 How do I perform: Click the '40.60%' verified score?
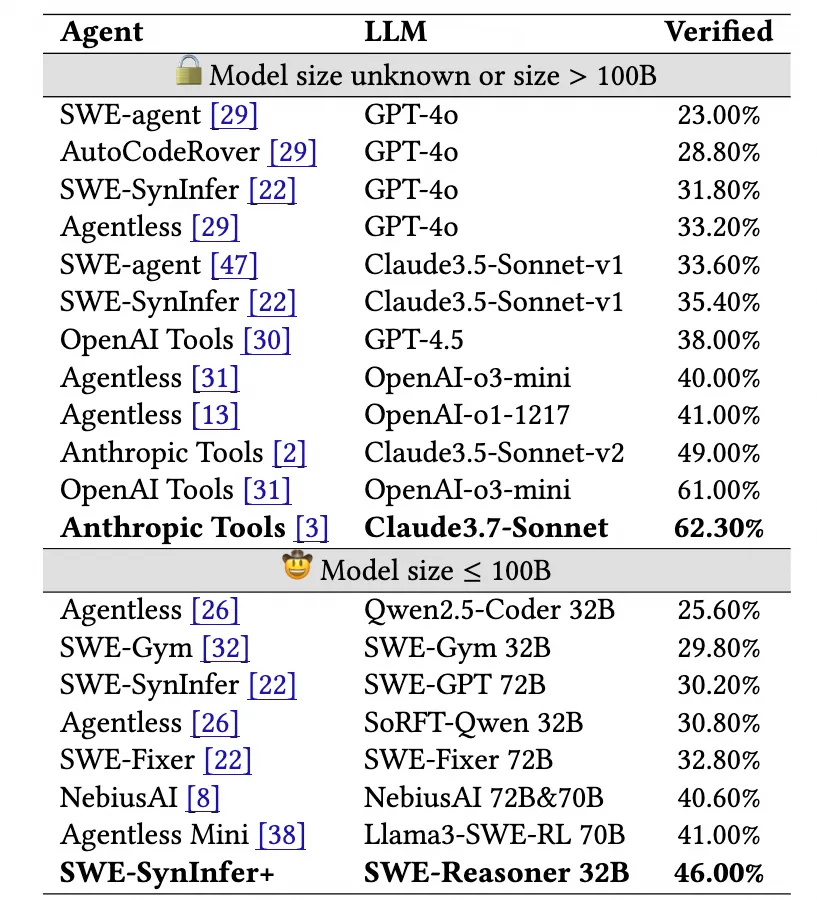tap(719, 798)
